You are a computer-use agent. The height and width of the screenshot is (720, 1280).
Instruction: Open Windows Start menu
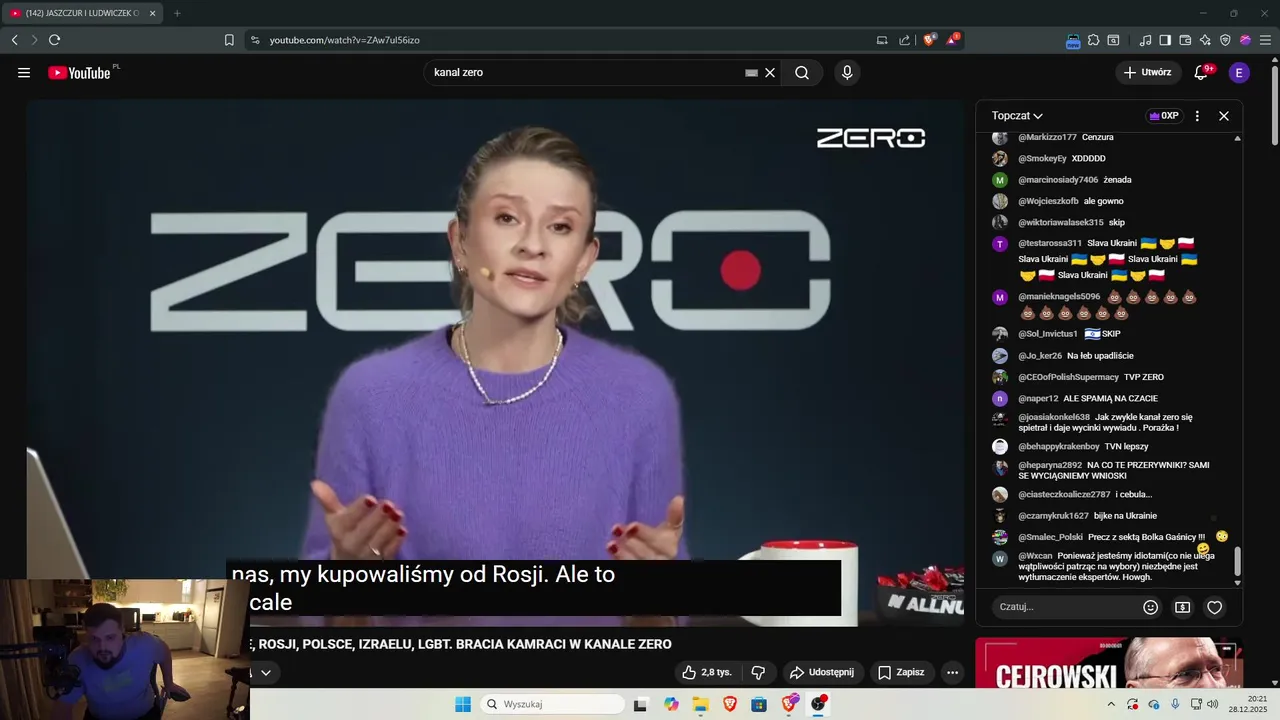462,704
